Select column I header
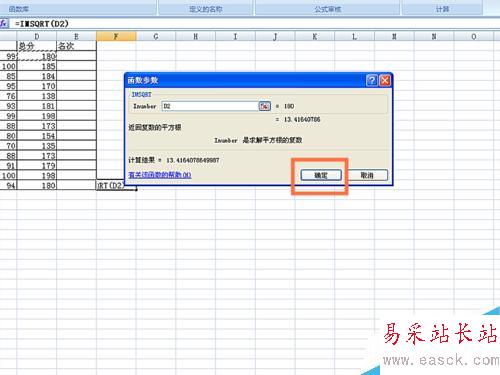 click(235, 36)
